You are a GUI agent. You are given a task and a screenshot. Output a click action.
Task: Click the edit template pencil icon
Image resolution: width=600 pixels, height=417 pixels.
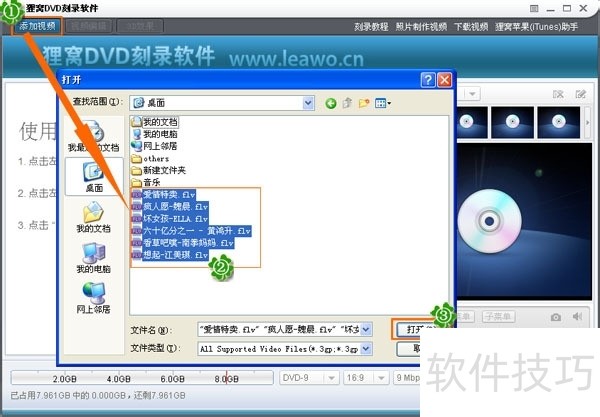coord(580,94)
